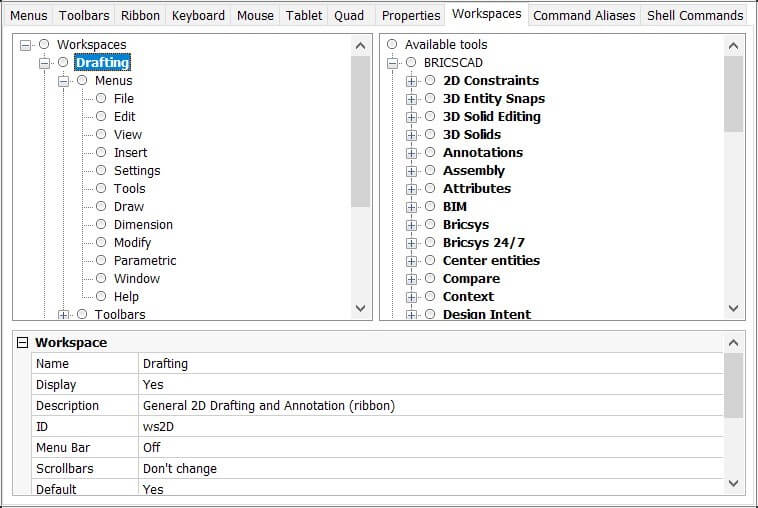
Task: Select the Dimension menu entry
Action: coord(143,225)
